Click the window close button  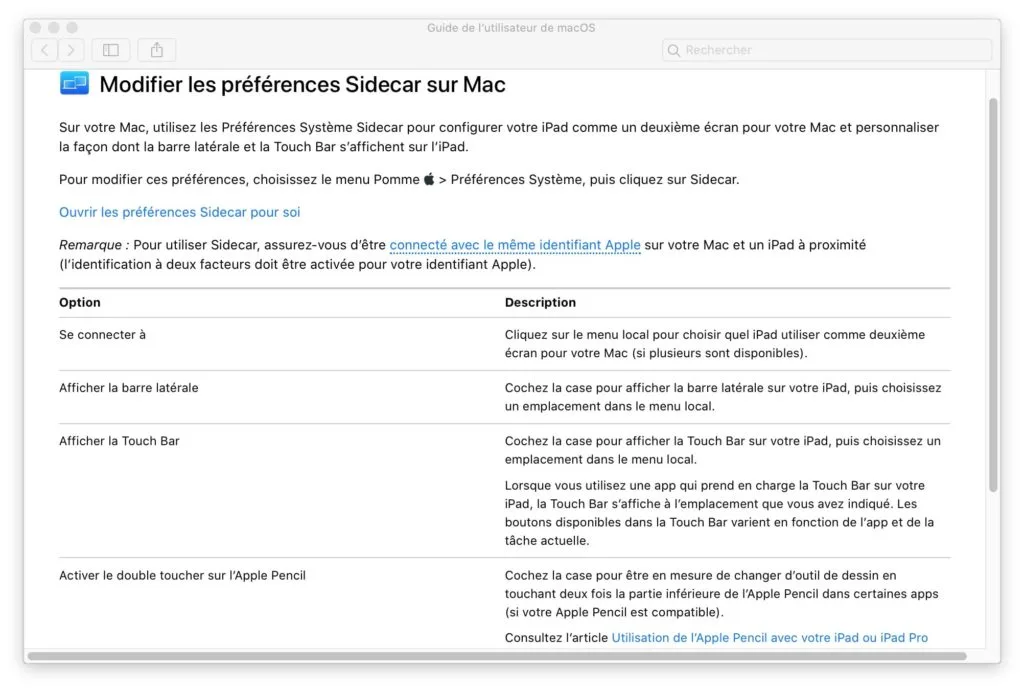point(35,27)
